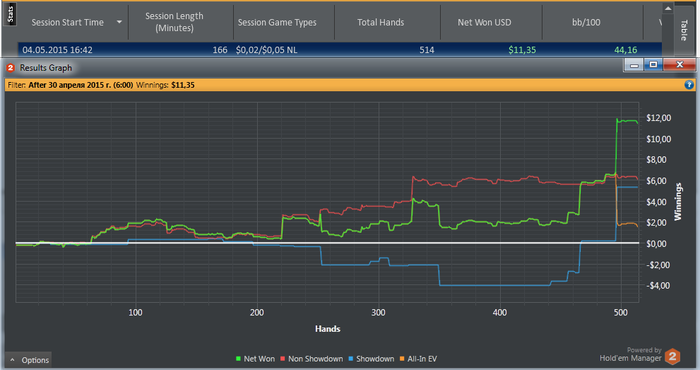Viewport: 700px width, 370px height.
Task: Minimize the Results Graph window
Action: [633, 65]
